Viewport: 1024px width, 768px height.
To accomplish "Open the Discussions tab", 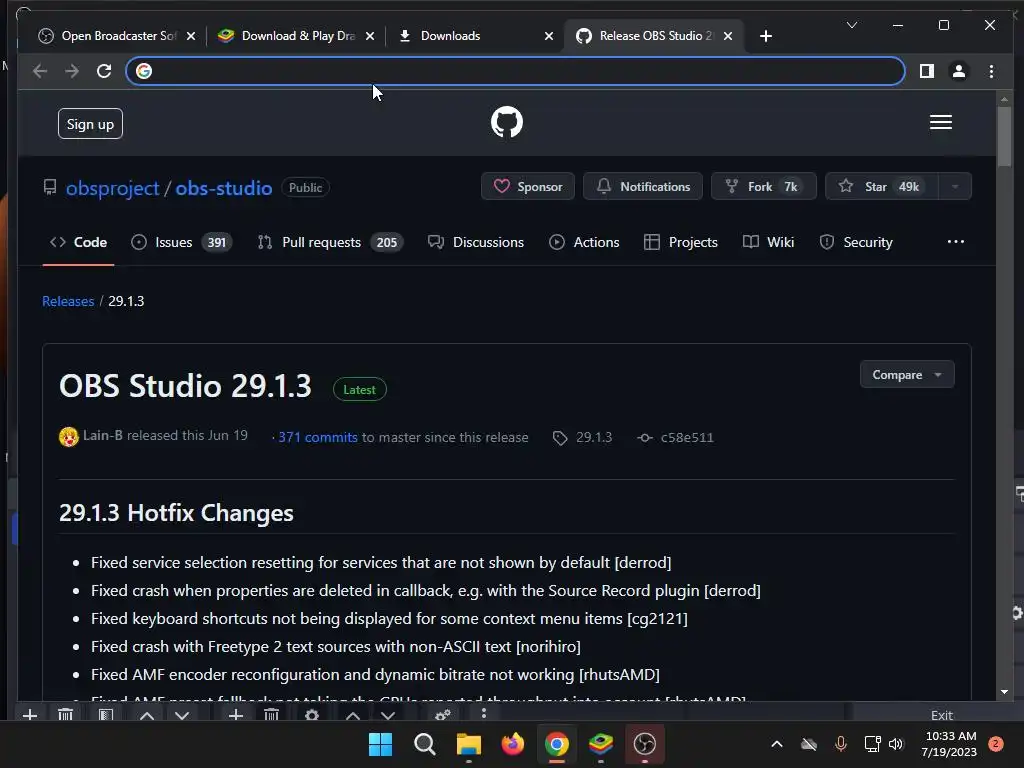I will [x=475, y=242].
